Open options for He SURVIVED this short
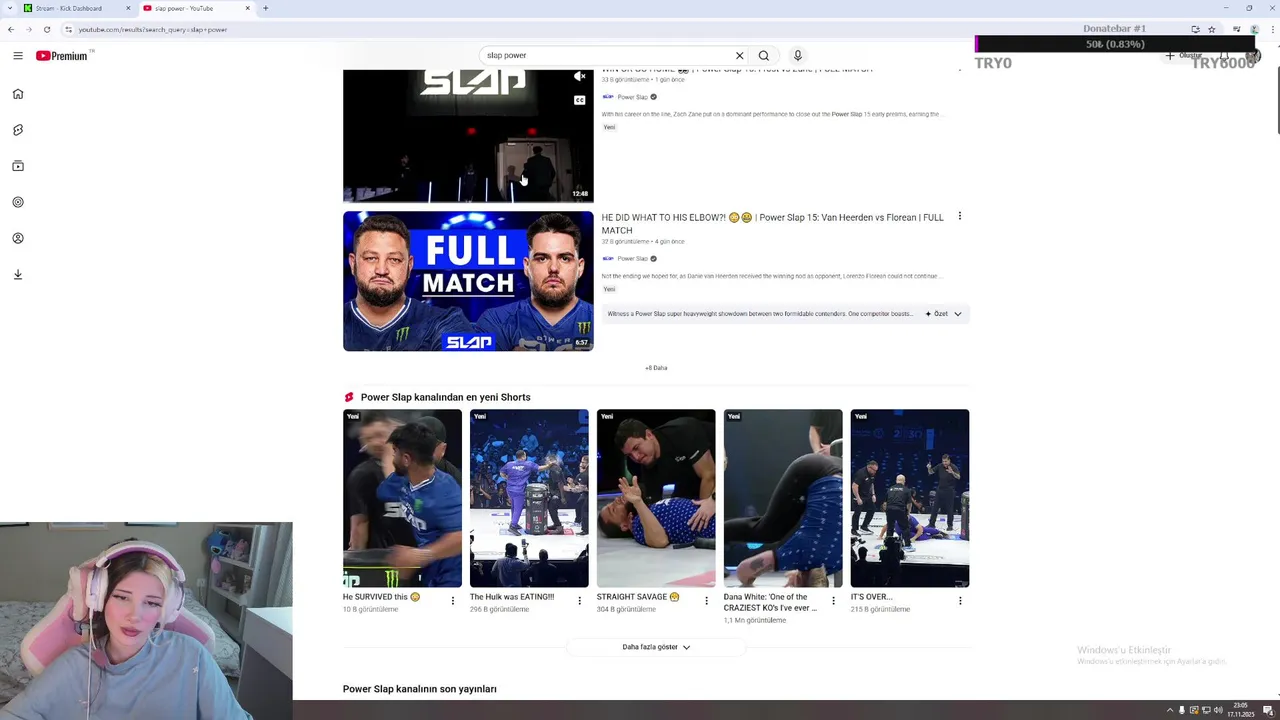Image resolution: width=1280 pixels, height=720 pixels. tap(452, 601)
